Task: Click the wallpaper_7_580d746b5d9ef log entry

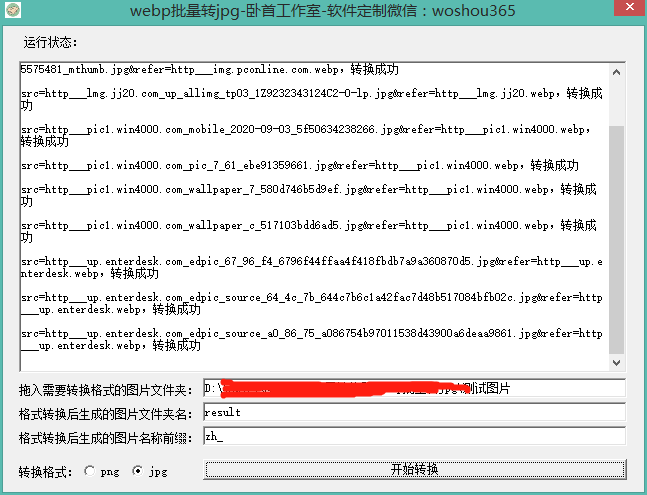Action: coord(309,196)
